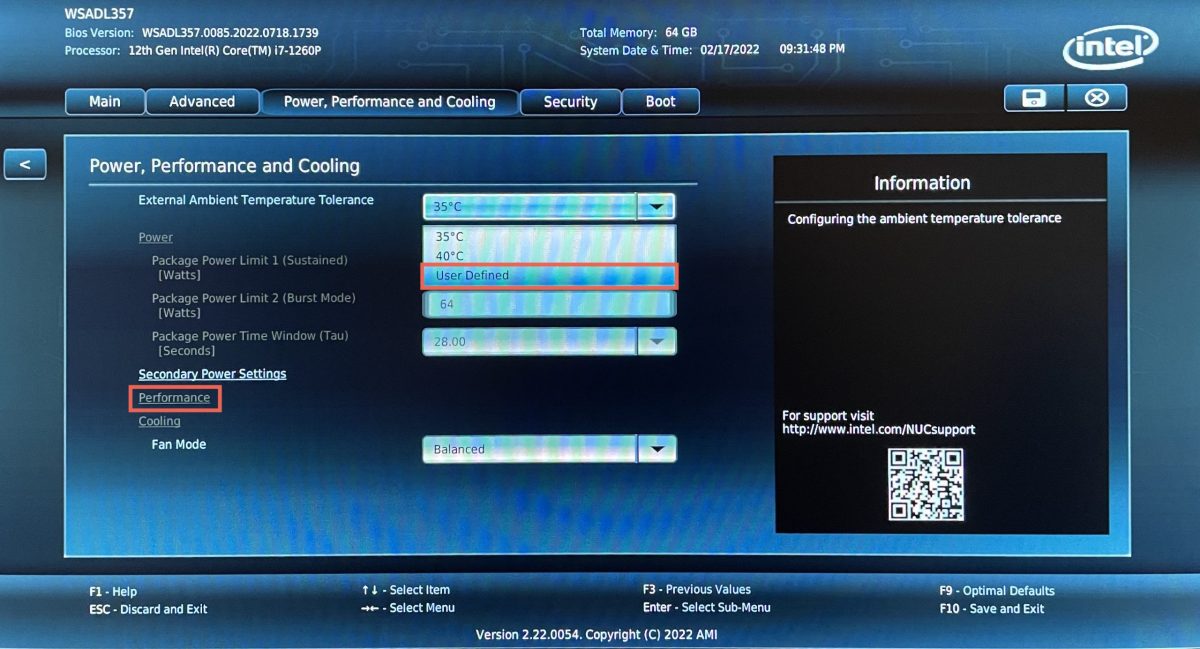Click the NUCsupport URL text
Viewport: 1200px width, 649px height.
pyautogui.click(x=879, y=429)
